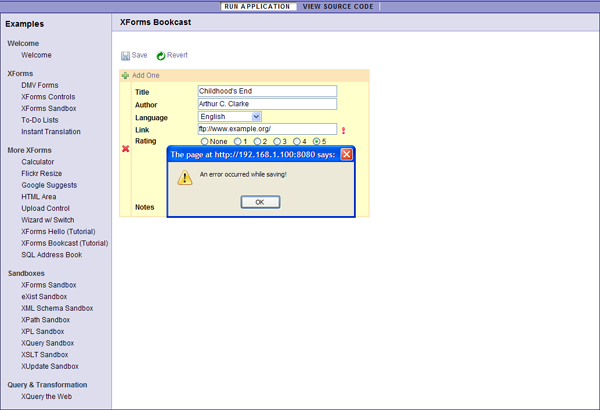The width and height of the screenshot is (600, 410).
Task: Click the Author text field
Action: (x=267, y=104)
